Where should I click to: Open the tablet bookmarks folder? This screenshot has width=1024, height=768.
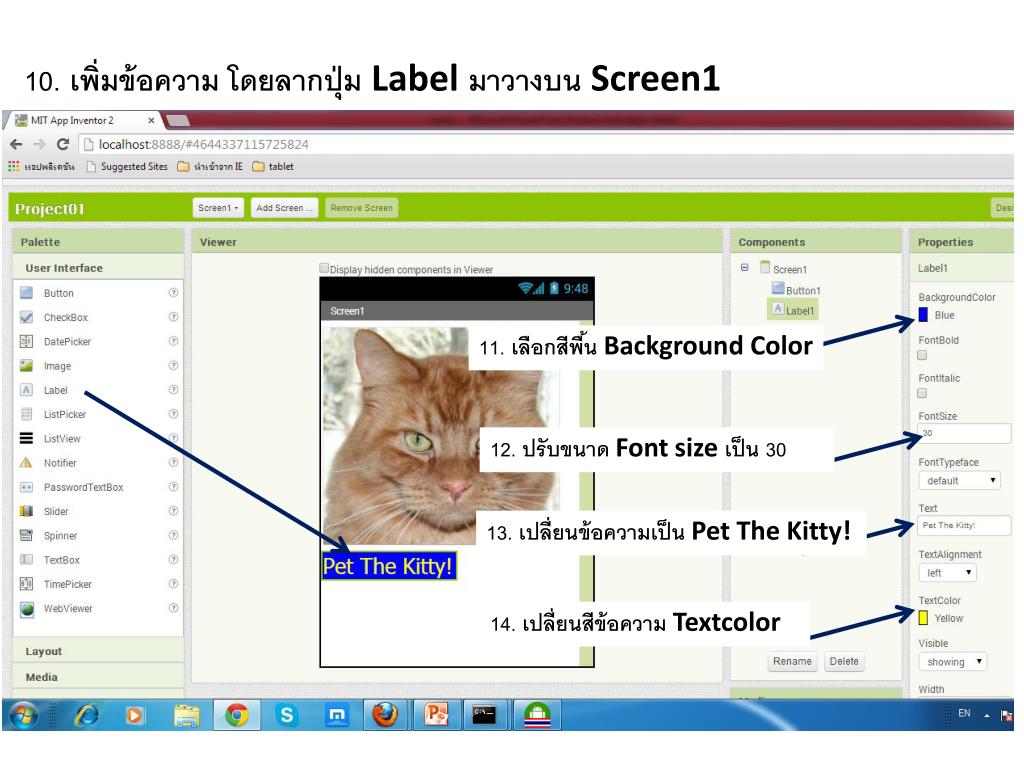coord(273,167)
